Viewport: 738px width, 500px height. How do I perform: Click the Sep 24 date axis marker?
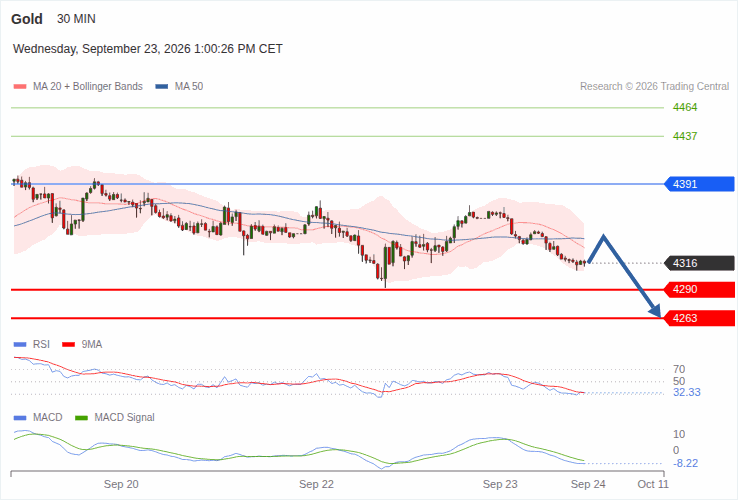click(588, 484)
